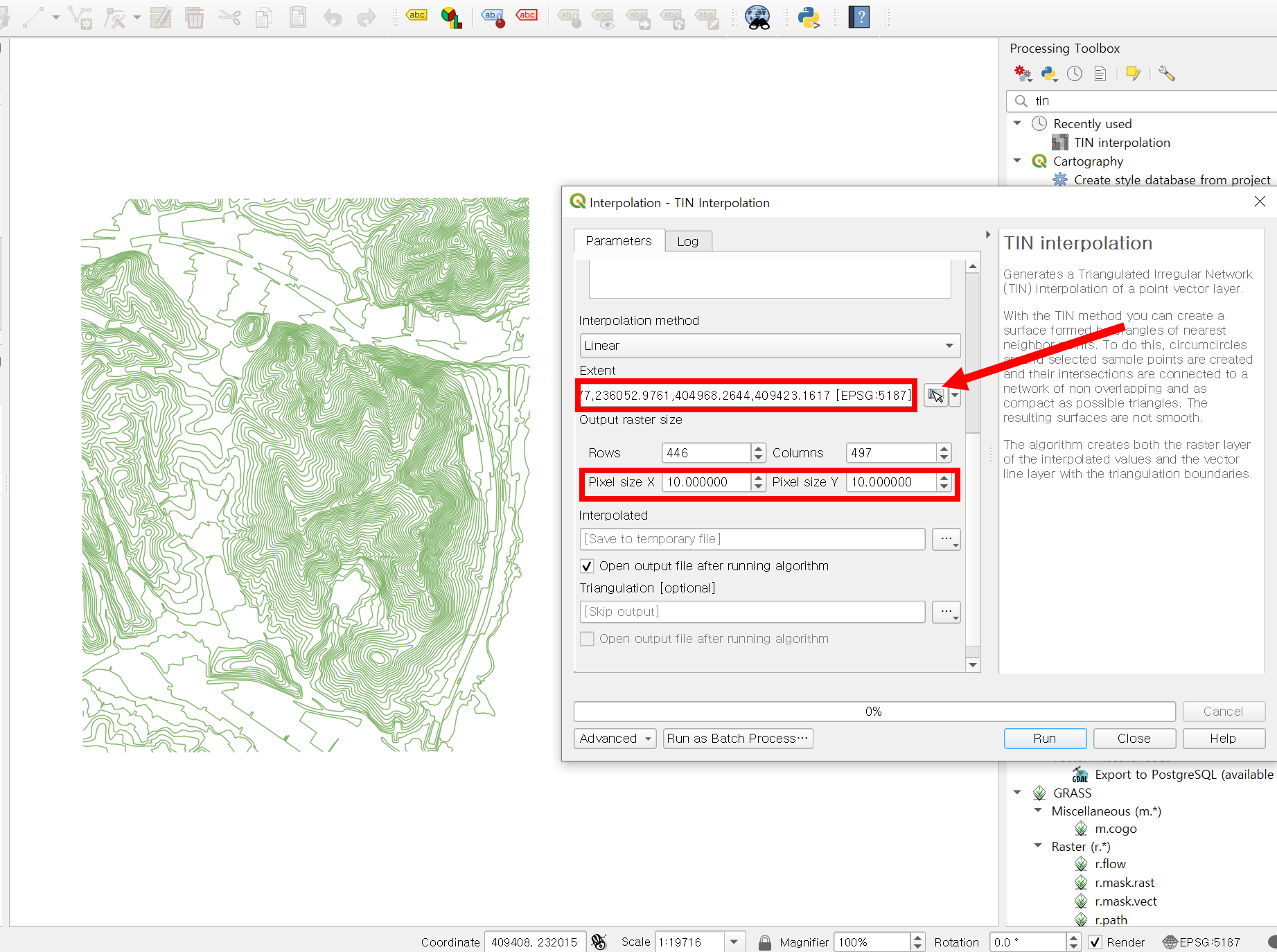Image resolution: width=1277 pixels, height=952 pixels.
Task: Open the Extent options dropdown arrow
Action: 955,396
